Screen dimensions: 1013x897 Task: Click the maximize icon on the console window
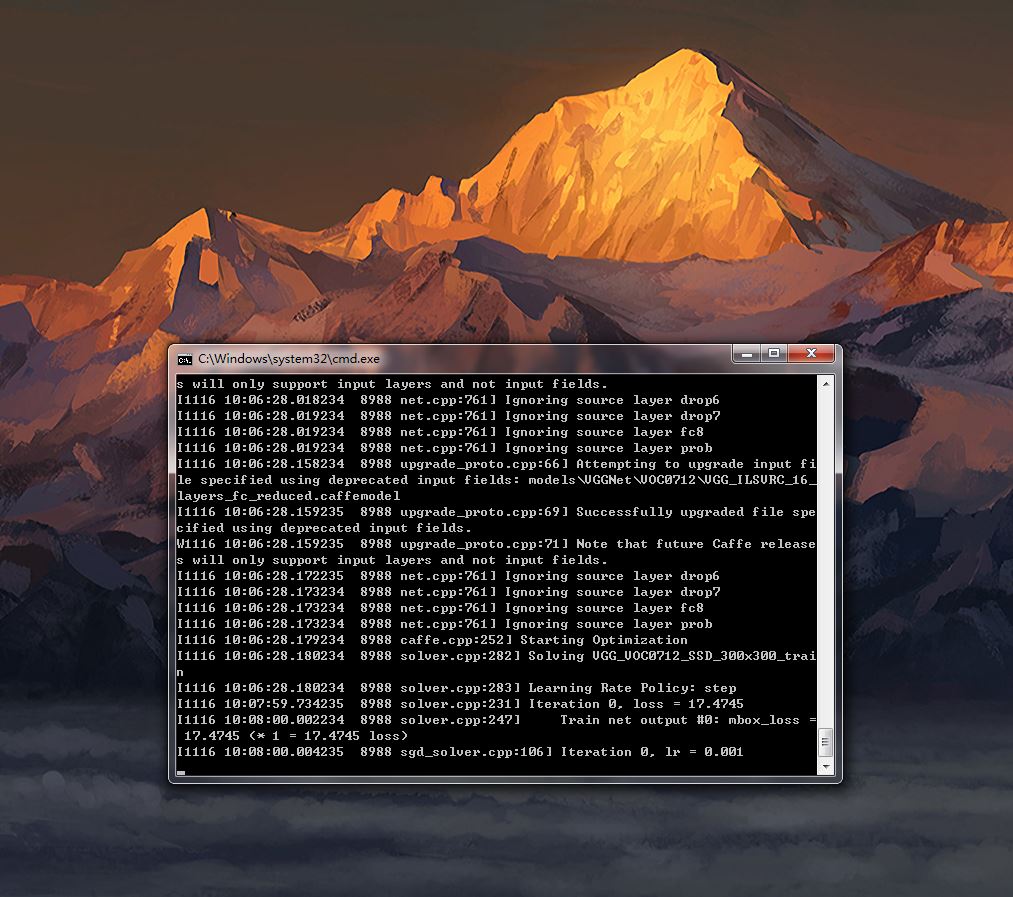(x=776, y=354)
